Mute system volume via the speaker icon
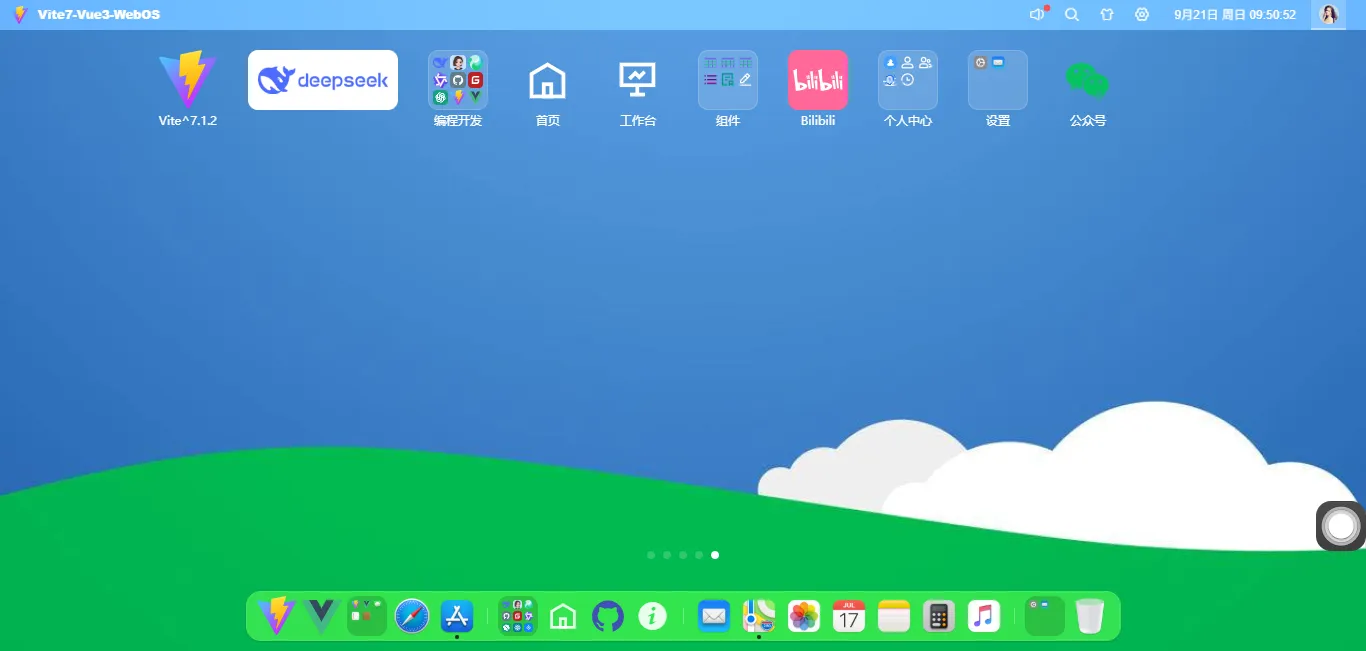 pyautogui.click(x=1036, y=14)
